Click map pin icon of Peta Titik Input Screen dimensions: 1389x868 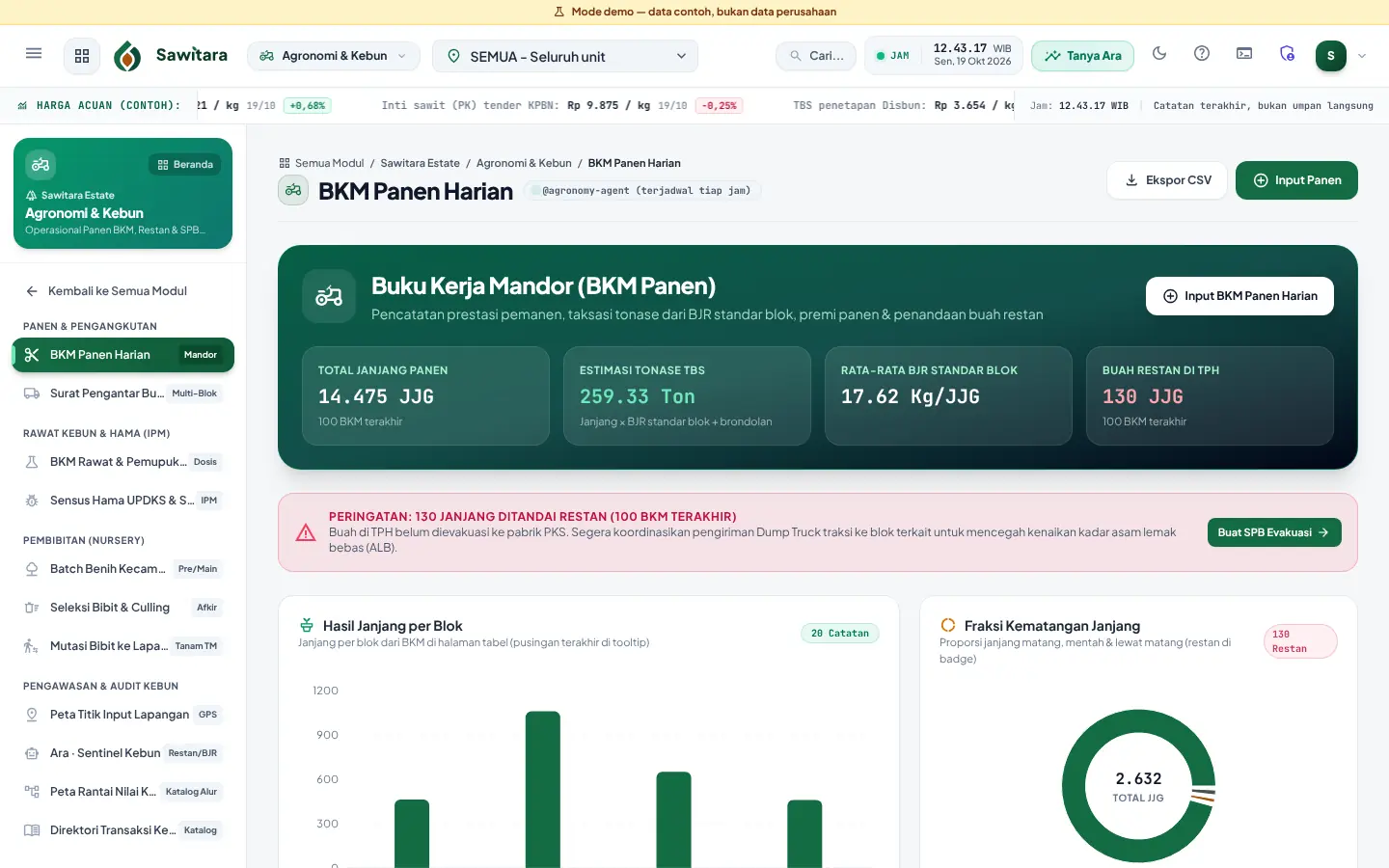tap(32, 715)
